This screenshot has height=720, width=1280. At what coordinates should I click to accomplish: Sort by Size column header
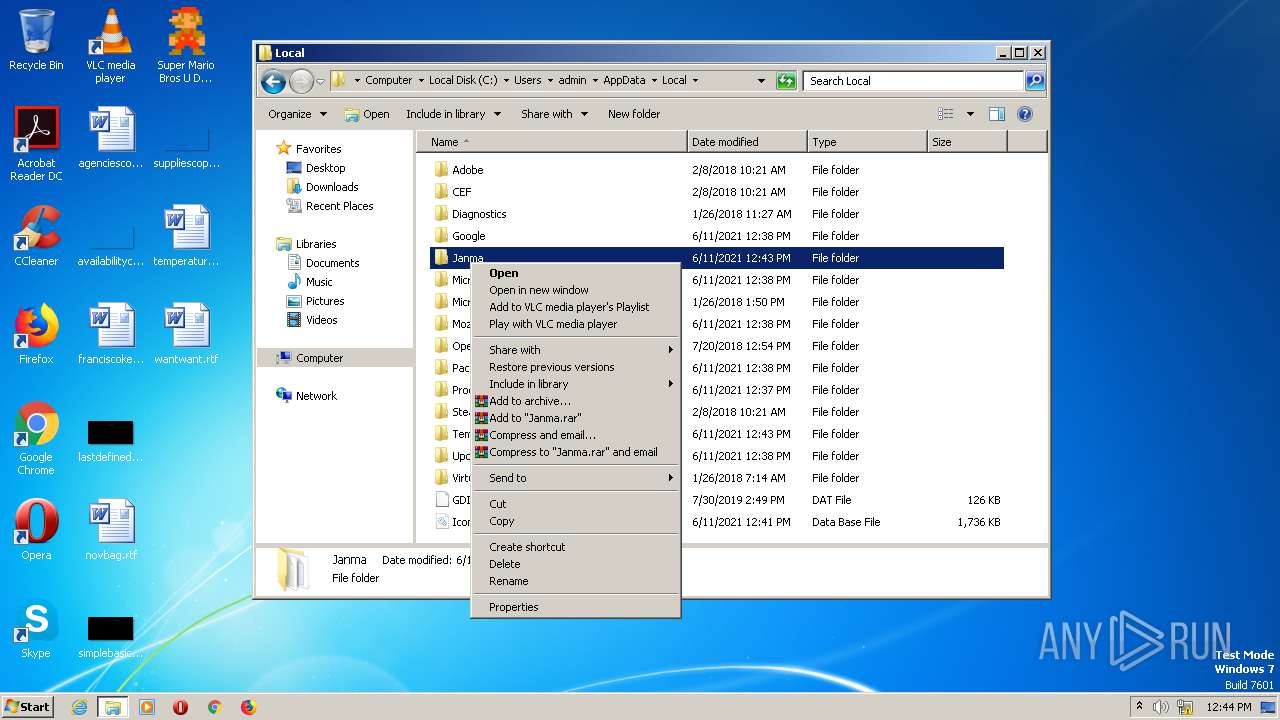tap(967, 142)
